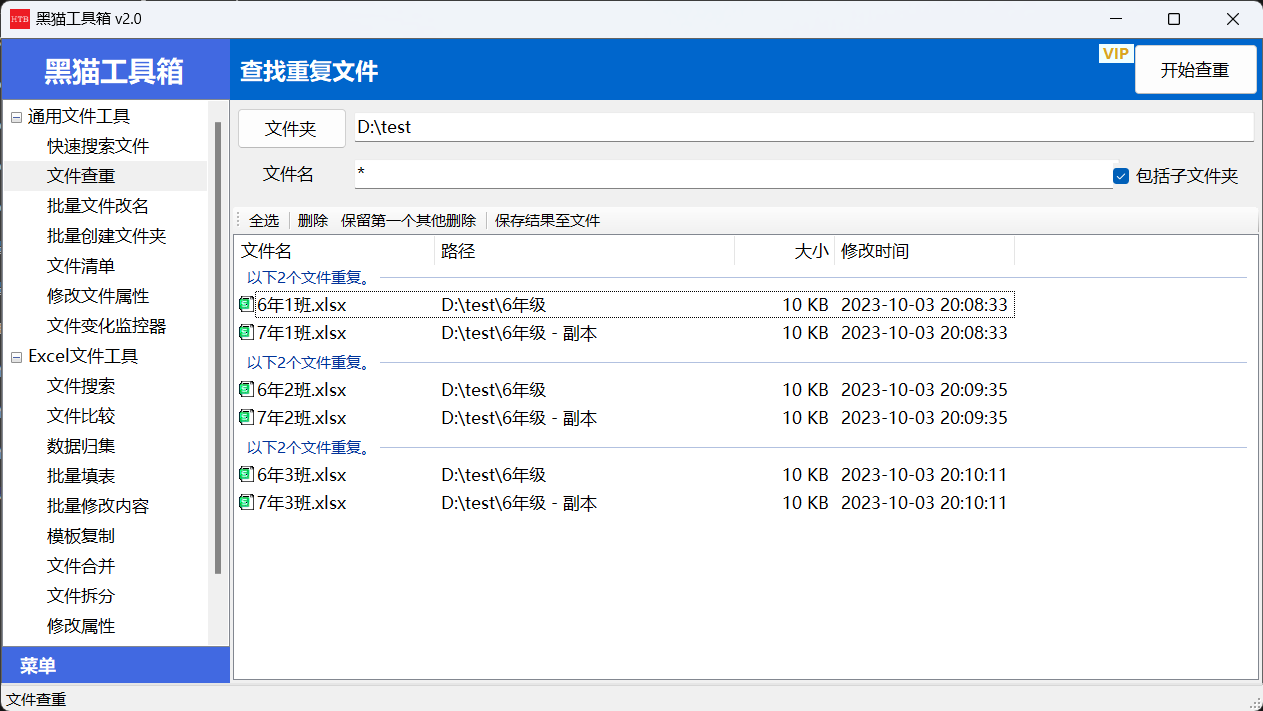This screenshot has width=1263, height=711.
Task: Open 文件合并 tool
Action: pyautogui.click(x=81, y=566)
